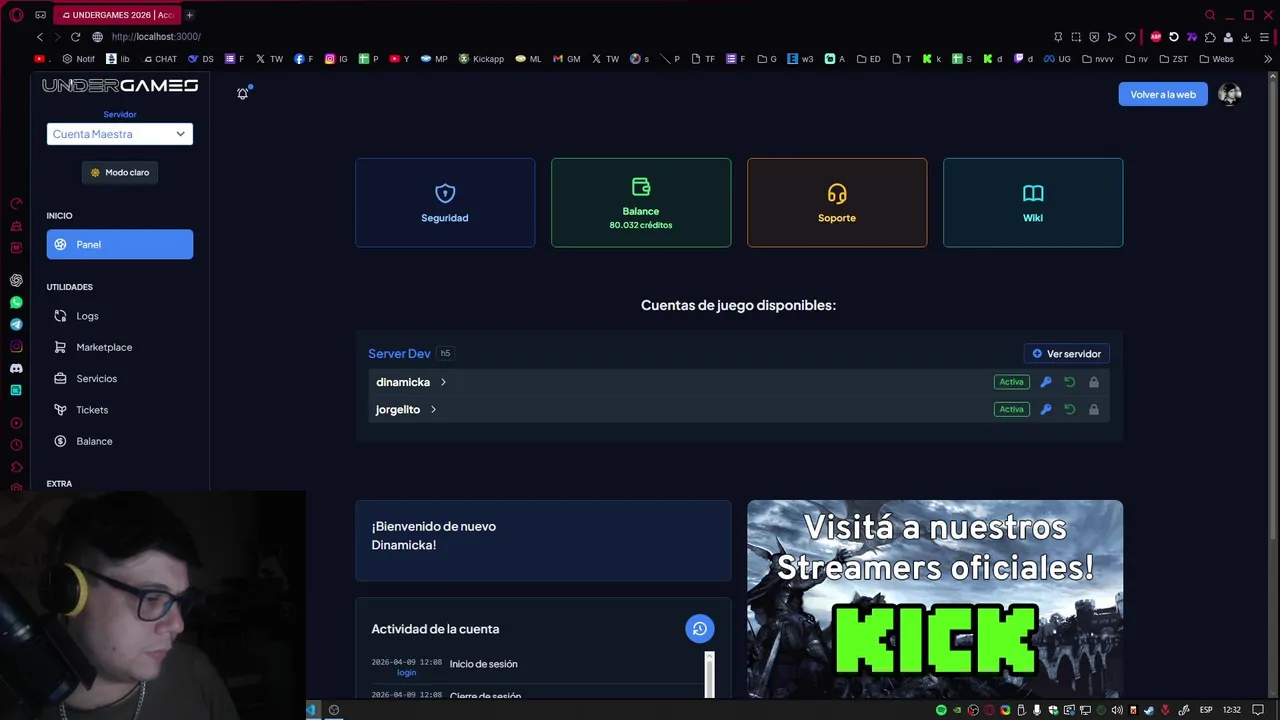Click the padlock icon for jorgelito

pyautogui.click(x=1094, y=409)
